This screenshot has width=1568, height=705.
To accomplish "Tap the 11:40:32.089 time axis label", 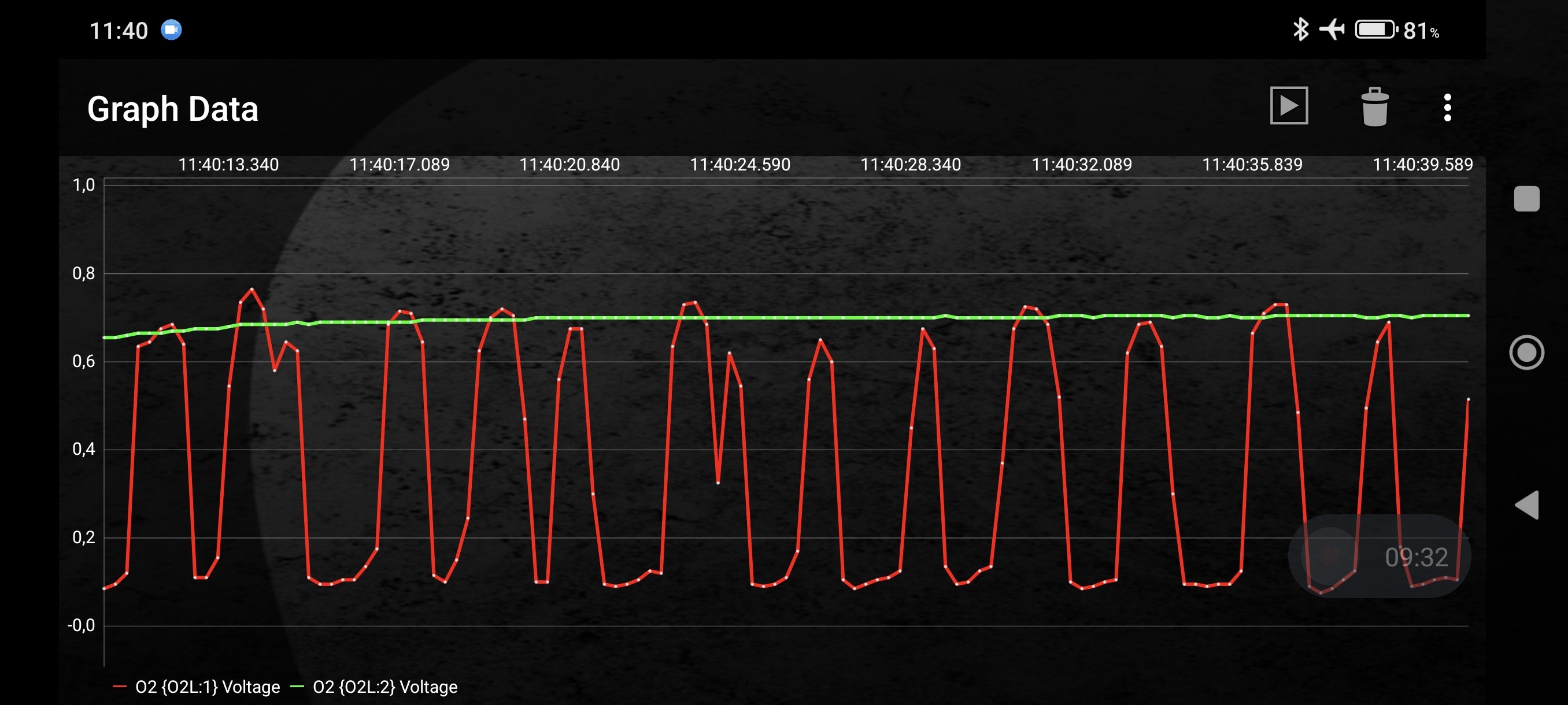I will [1082, 164].
